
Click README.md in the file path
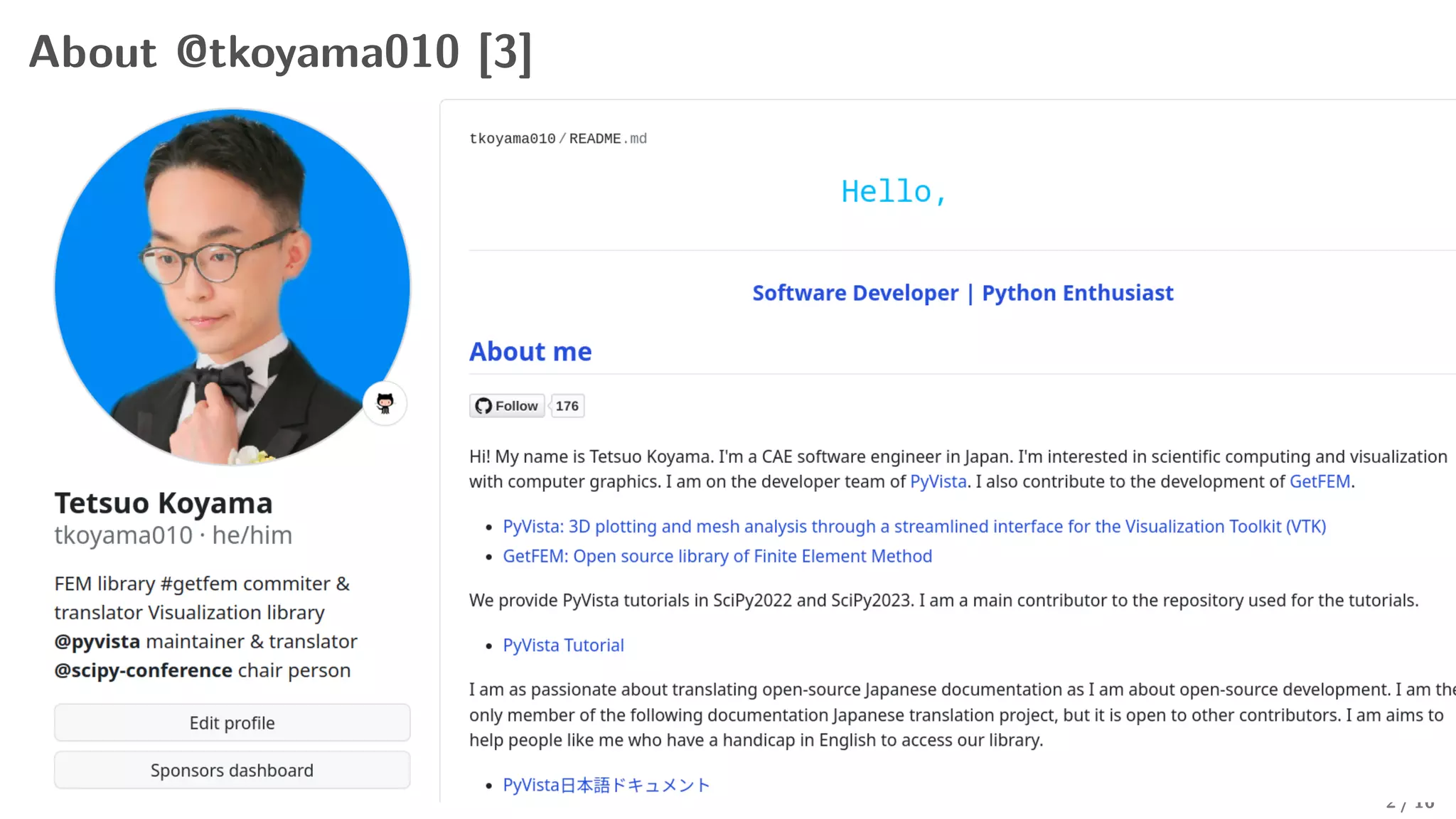[608, 139]
